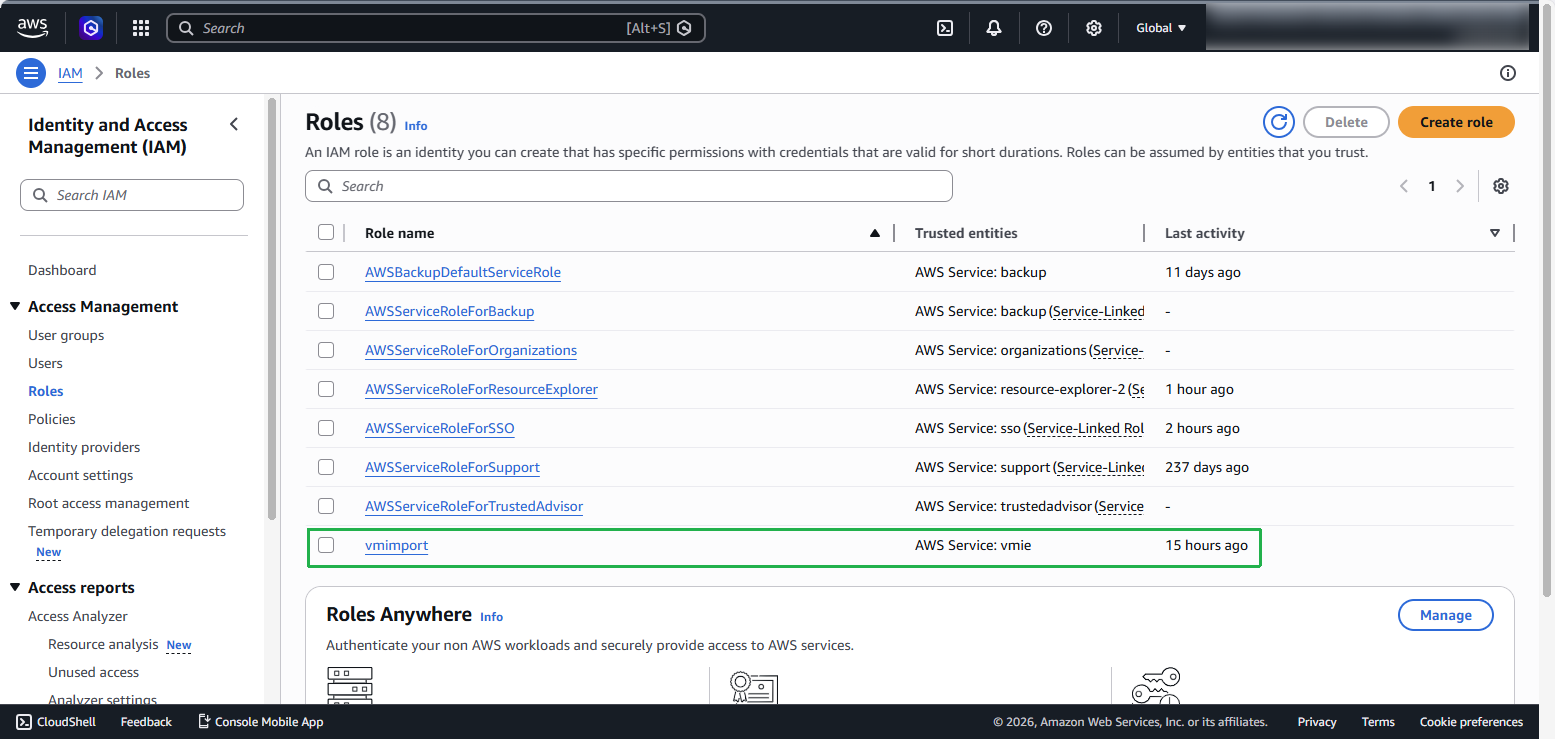The height and width of the screenshot is (739, 1555).
Task: Go to next page arrow
Action: tap(1460, 186)
